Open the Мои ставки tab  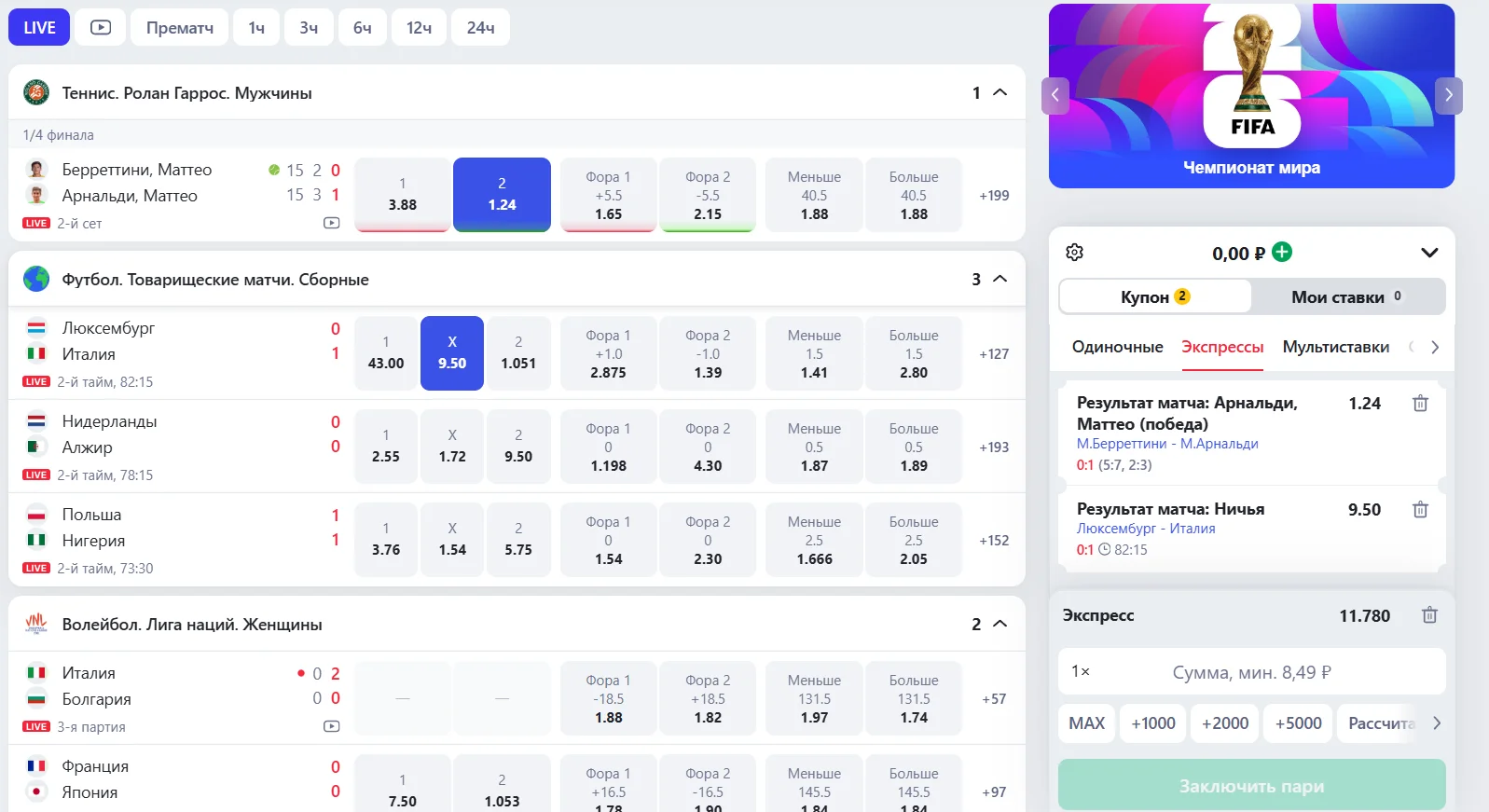(x=1347, y=296)
